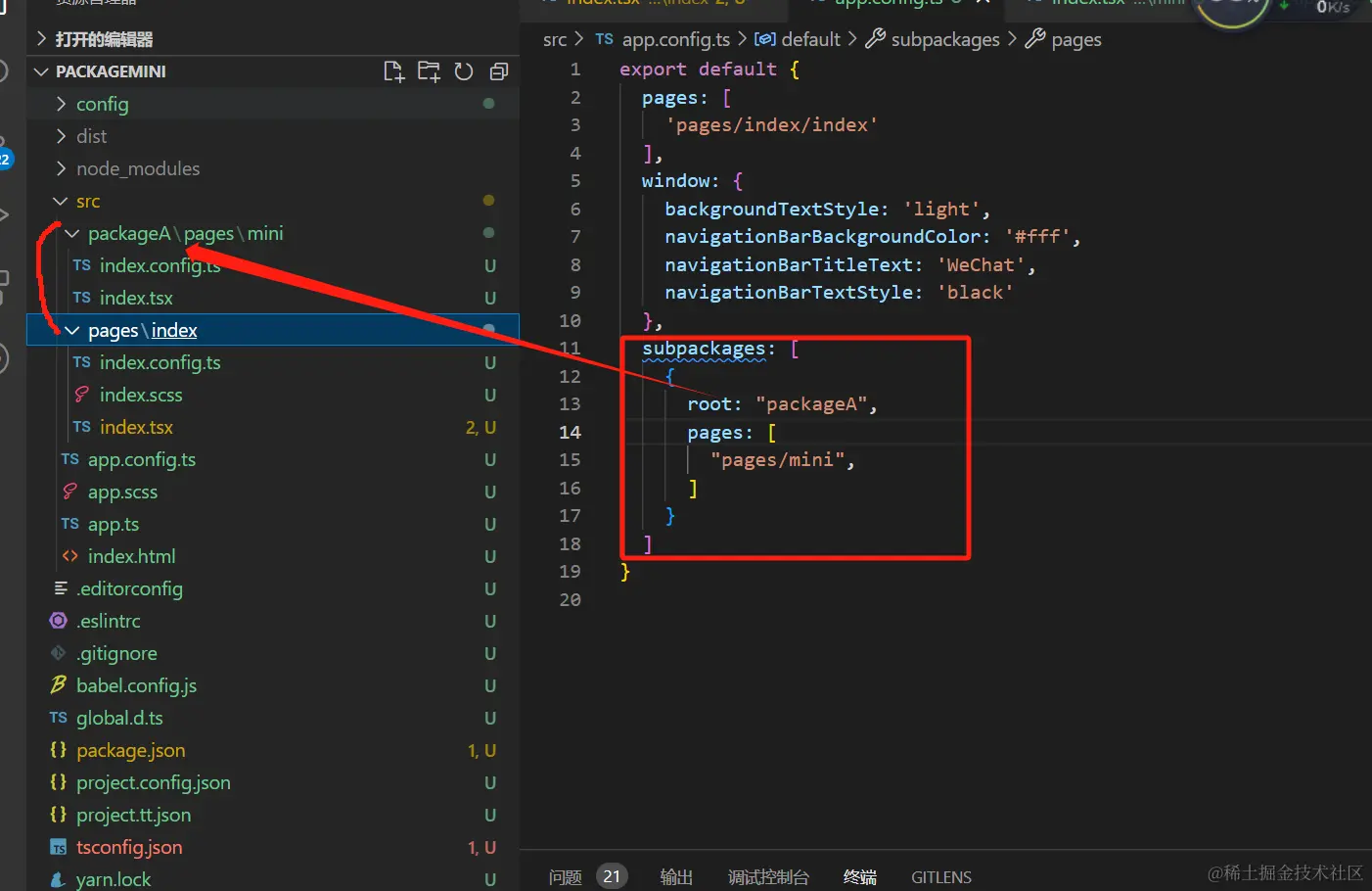Click subpackages in the breadcrumb path
Image resolution: width=1372 pixels, height=891 pixels.
pyautogui.click(x=945, y=39)
